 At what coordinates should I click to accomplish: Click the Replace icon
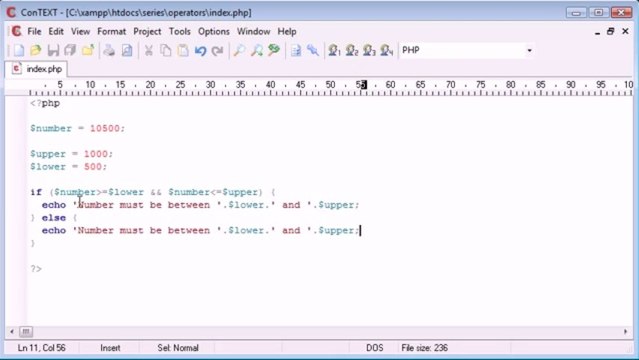coord(274,51)
